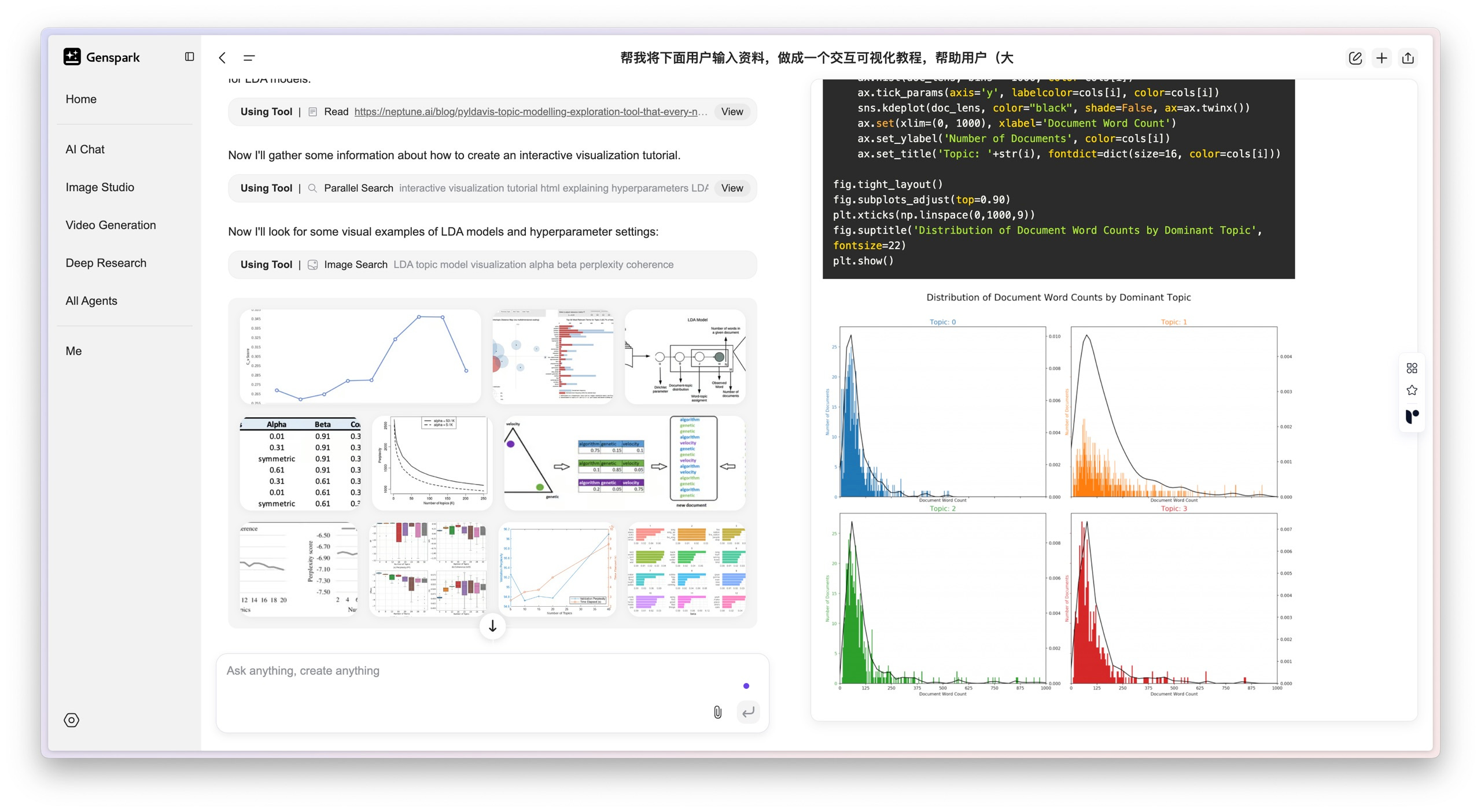Open the neptune.ai blog link
The width and height of the screenshot is (1481, 812).
pyautogui.click(x=530, y=112)
